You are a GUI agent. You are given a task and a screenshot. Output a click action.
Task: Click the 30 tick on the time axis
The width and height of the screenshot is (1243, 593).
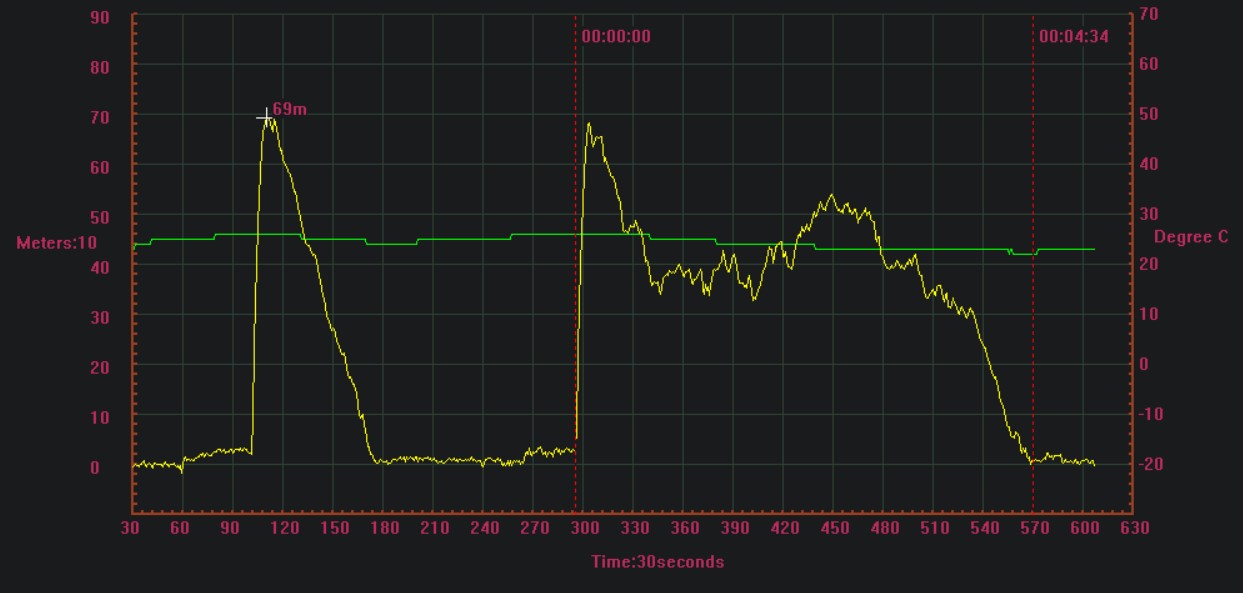click(x=133, y=528)
